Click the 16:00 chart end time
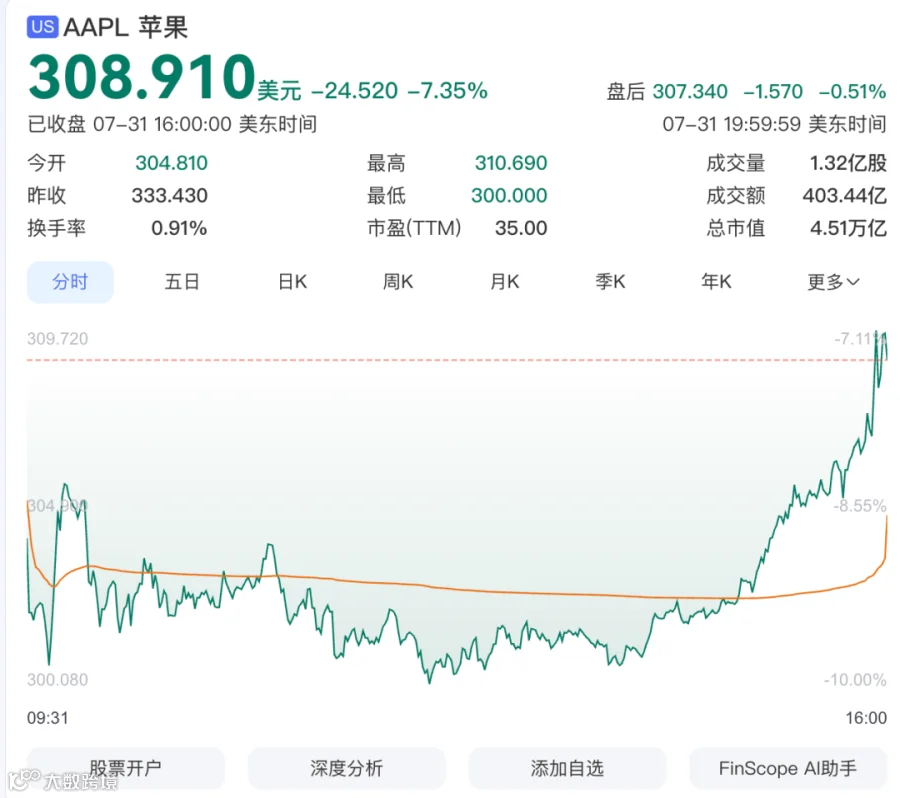Screen dimensions: 900x798 click(x=866, y=718)
